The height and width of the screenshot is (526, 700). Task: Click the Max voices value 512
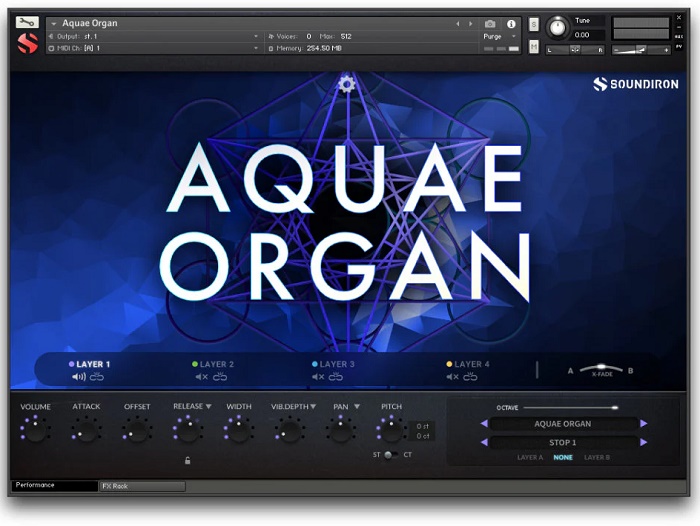[346, 36]
